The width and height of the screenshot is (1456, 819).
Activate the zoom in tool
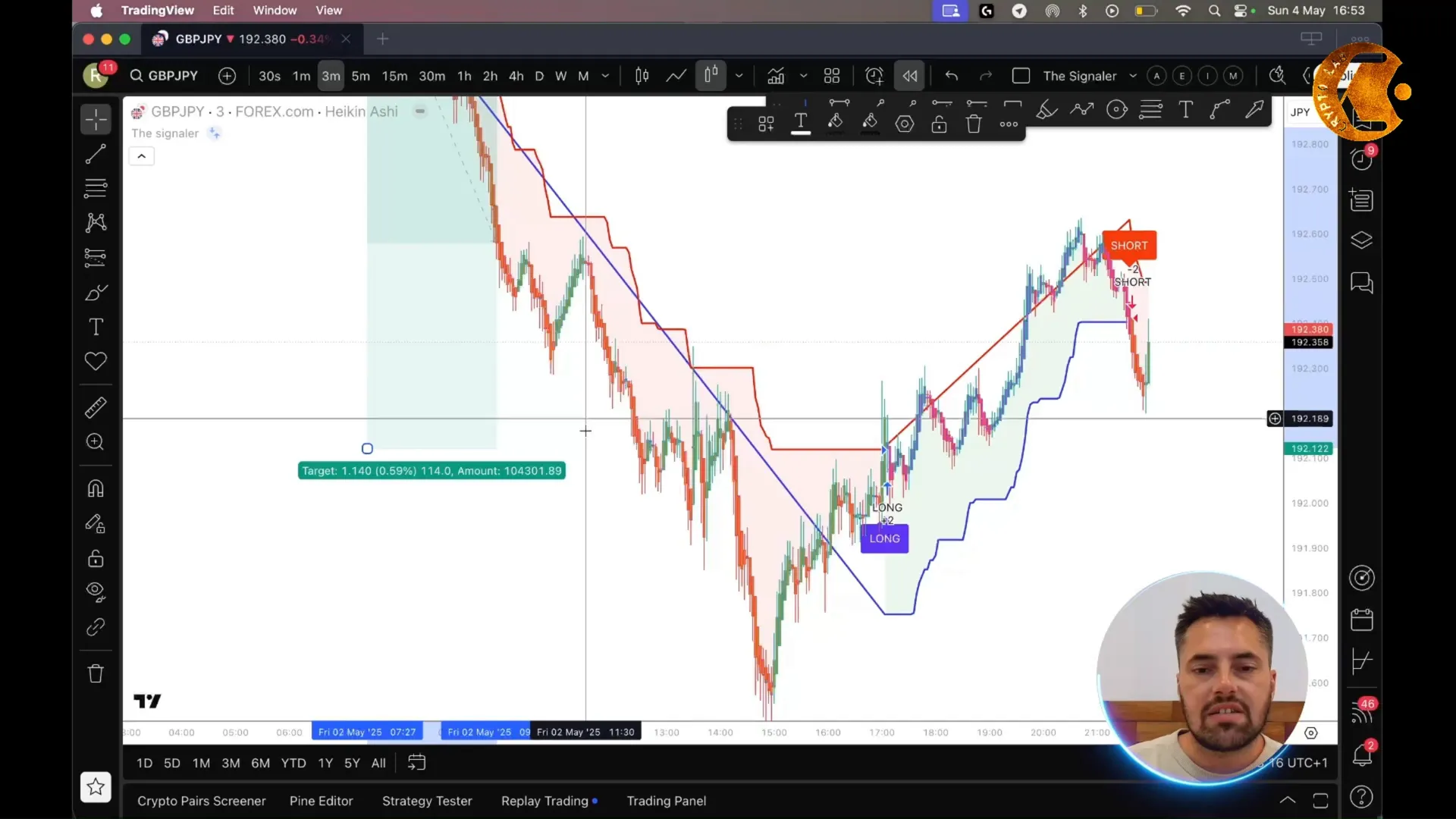[x=96, y=442]
